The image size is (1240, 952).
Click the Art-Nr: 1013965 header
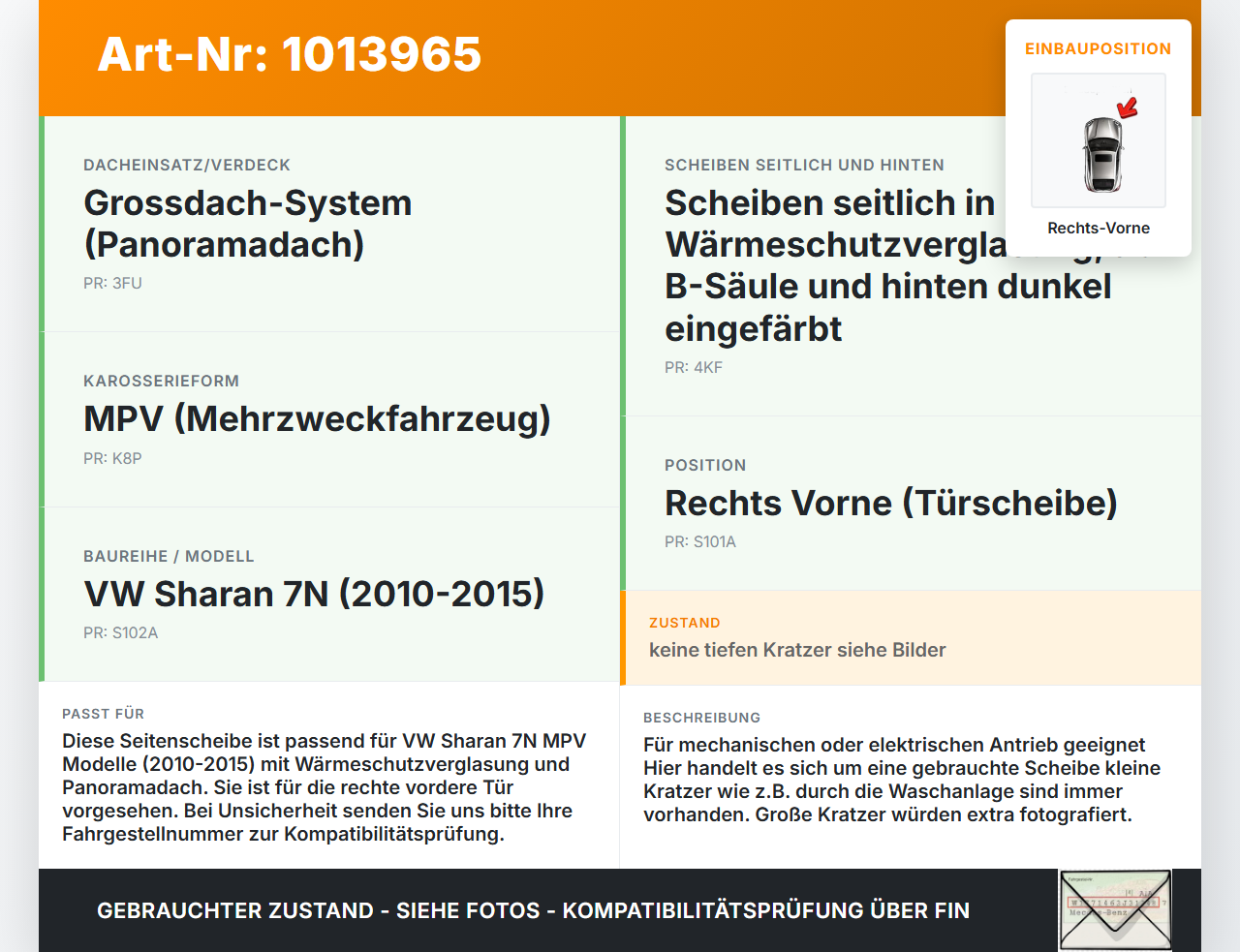coord(289,55)
